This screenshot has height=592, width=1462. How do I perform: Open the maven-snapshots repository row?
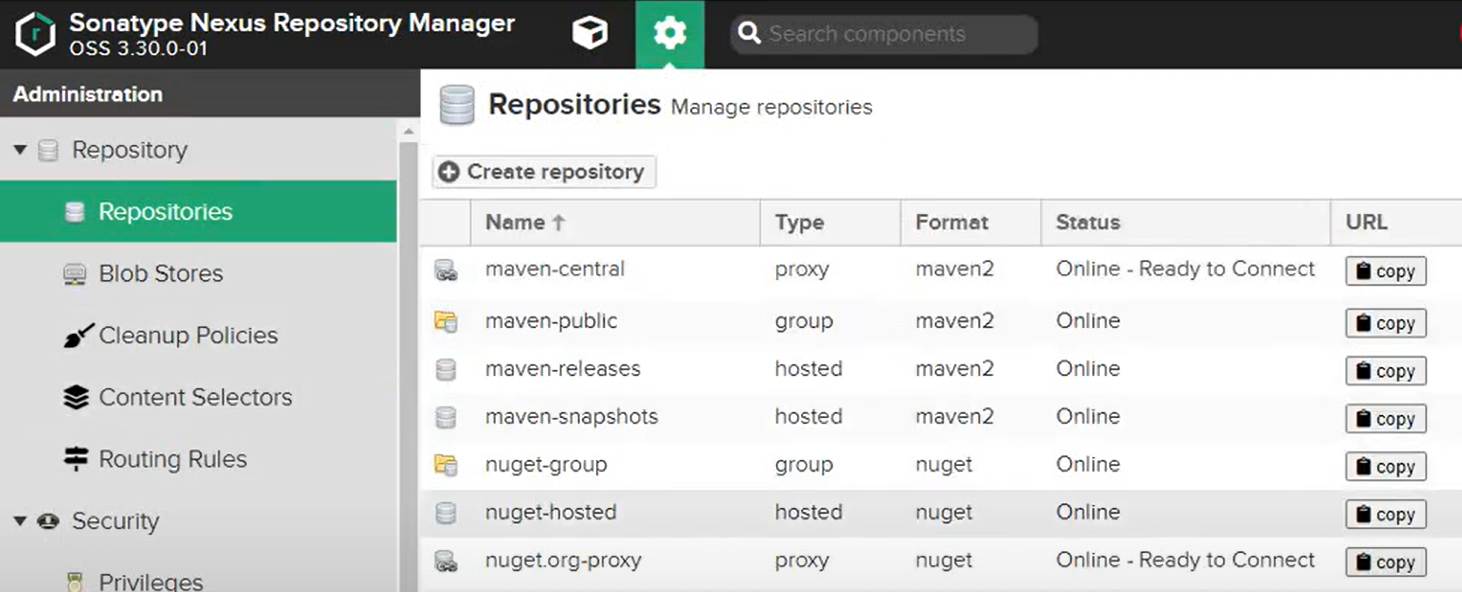(x=941, y=417)
